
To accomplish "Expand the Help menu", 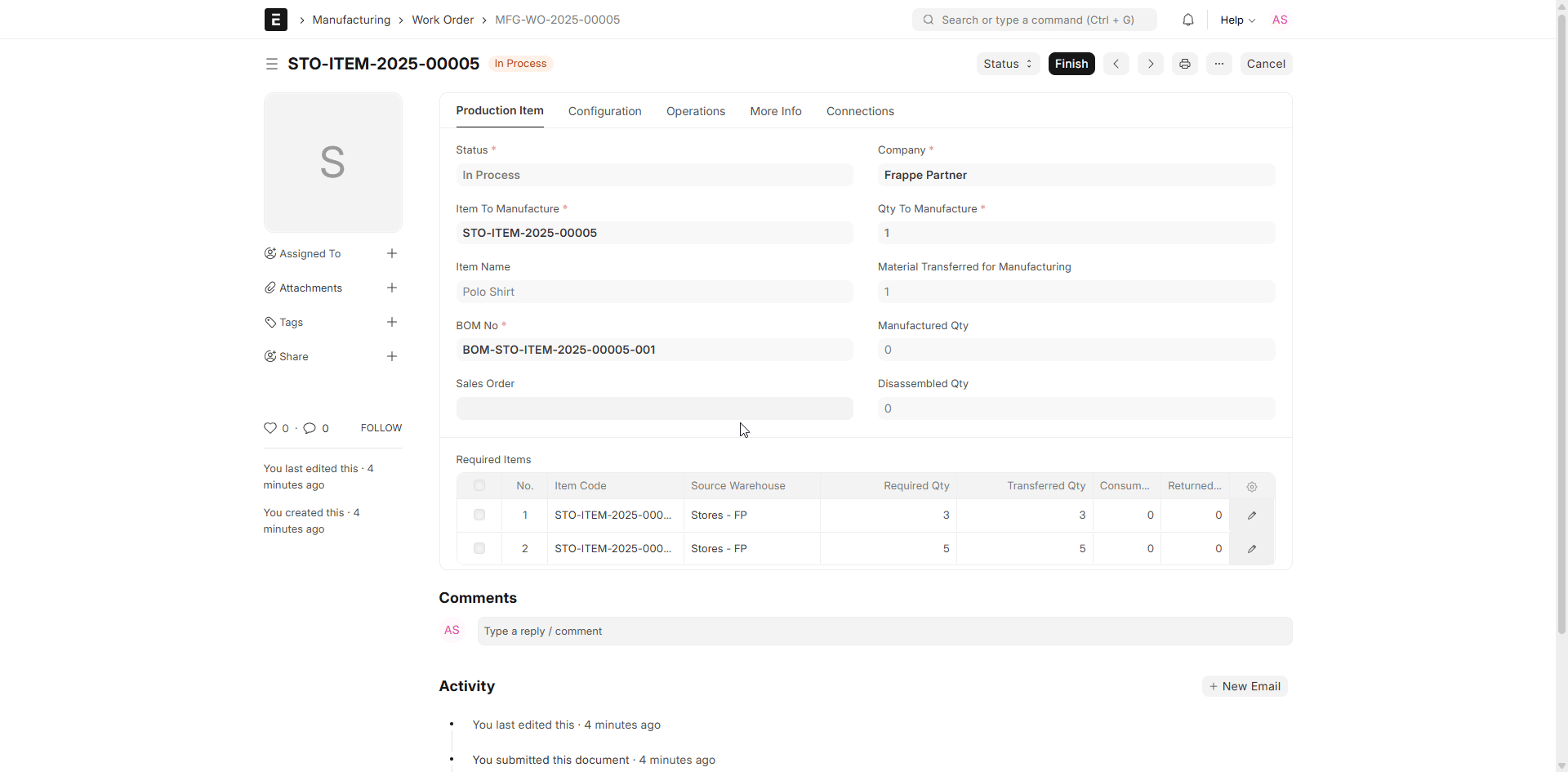I will [x=1237, y=20].
